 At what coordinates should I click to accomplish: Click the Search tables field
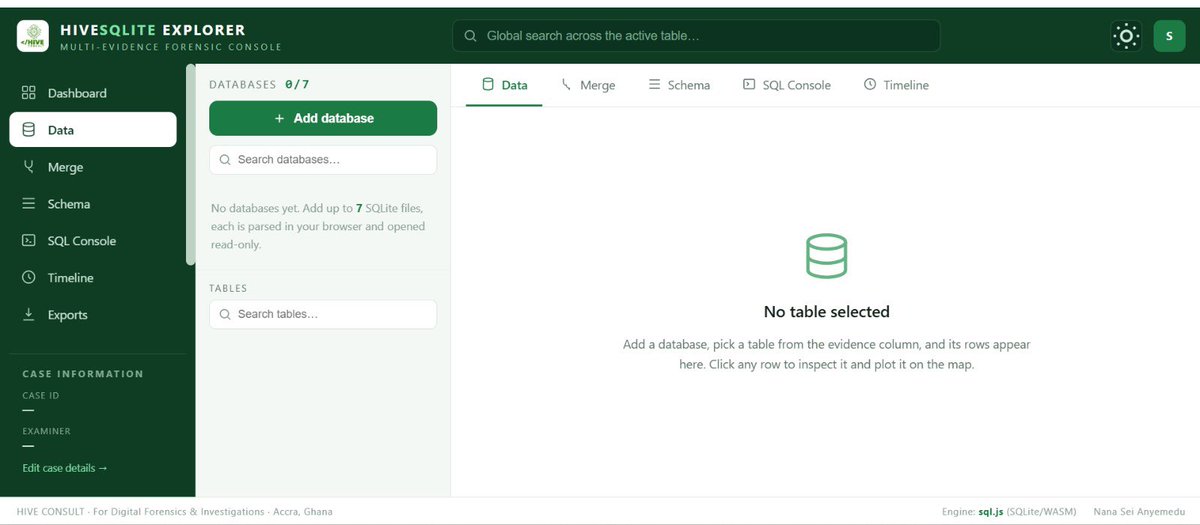pos(323,314)
